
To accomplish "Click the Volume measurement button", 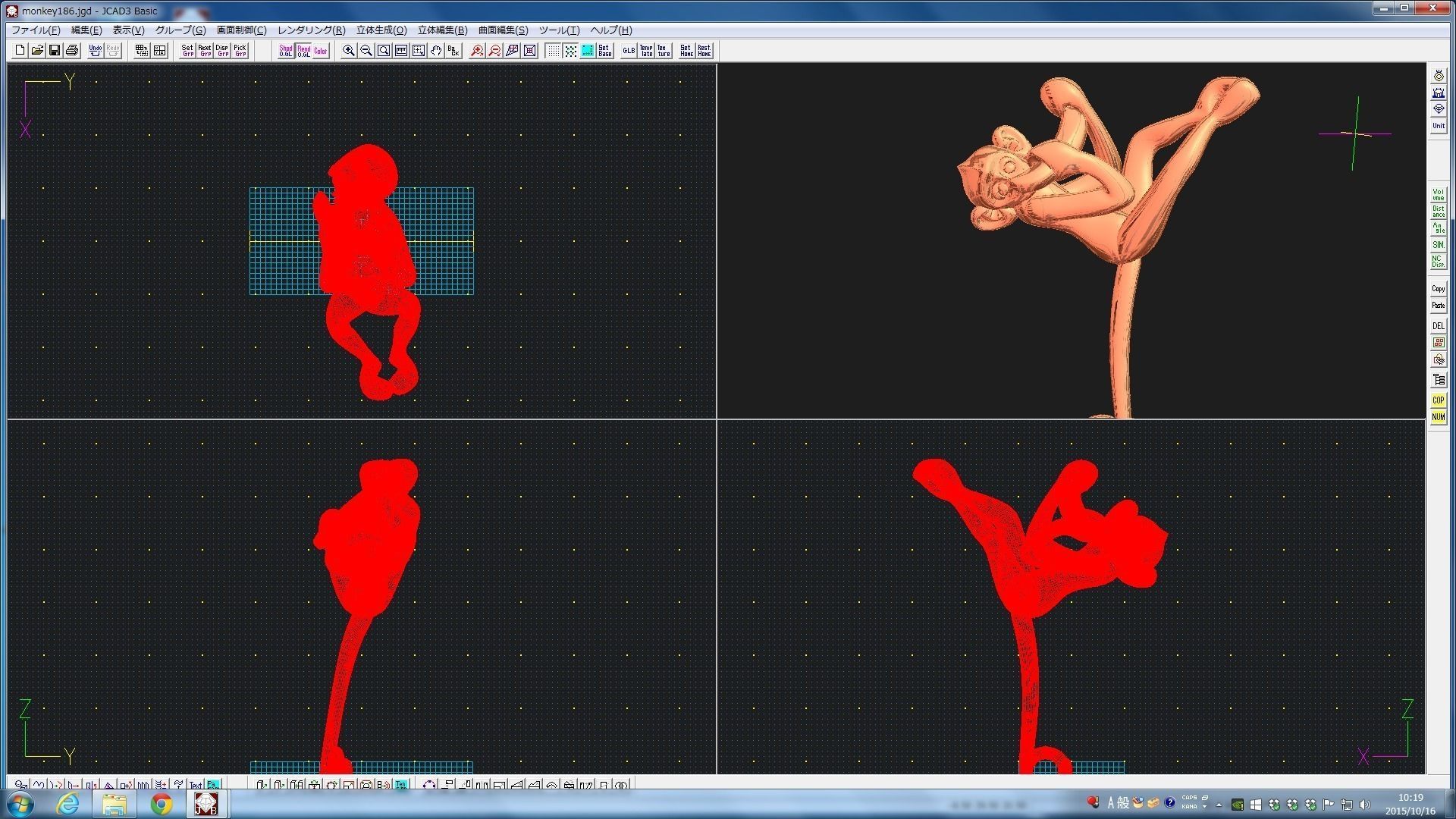I will [x=1438, y=195].
